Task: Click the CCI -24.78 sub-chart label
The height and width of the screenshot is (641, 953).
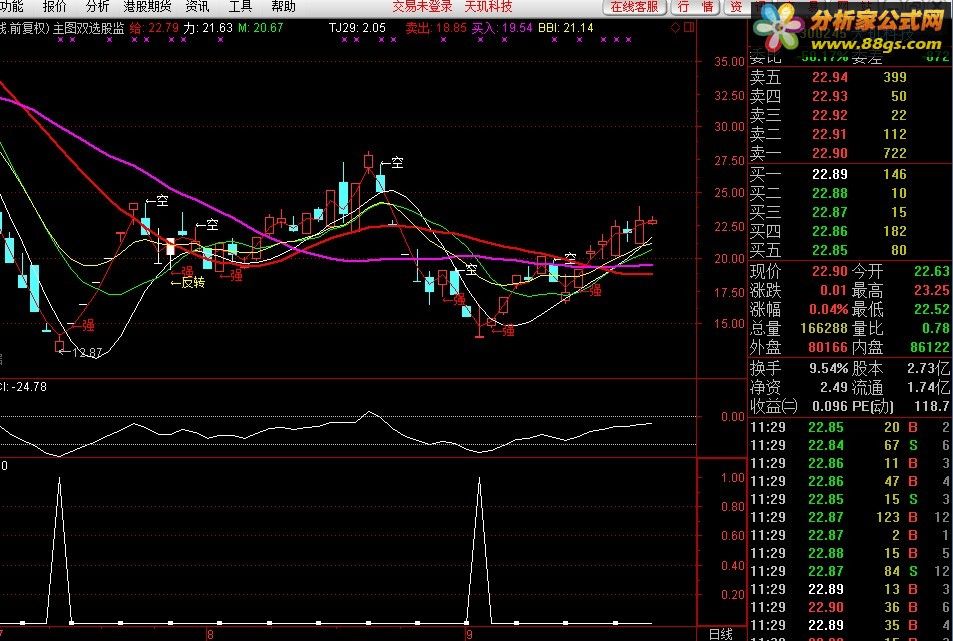Action: coord(23,386)
